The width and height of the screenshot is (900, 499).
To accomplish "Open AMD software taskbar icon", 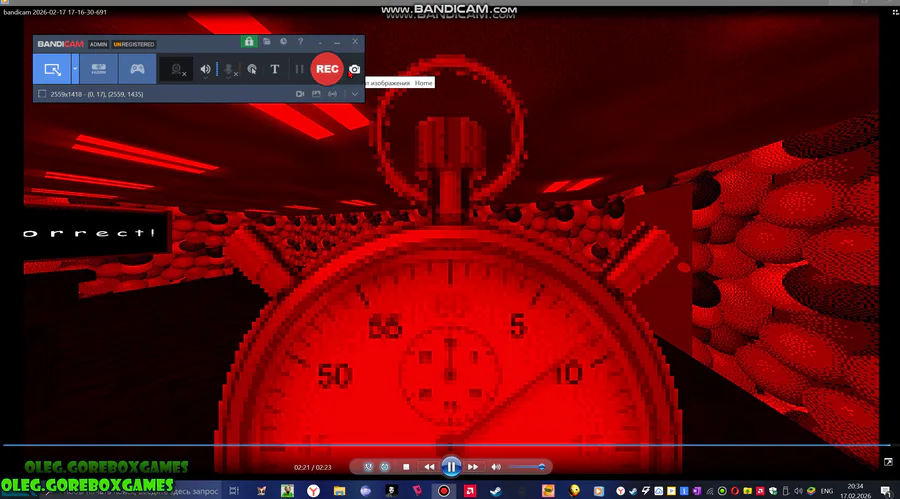I will coord(470,491).
